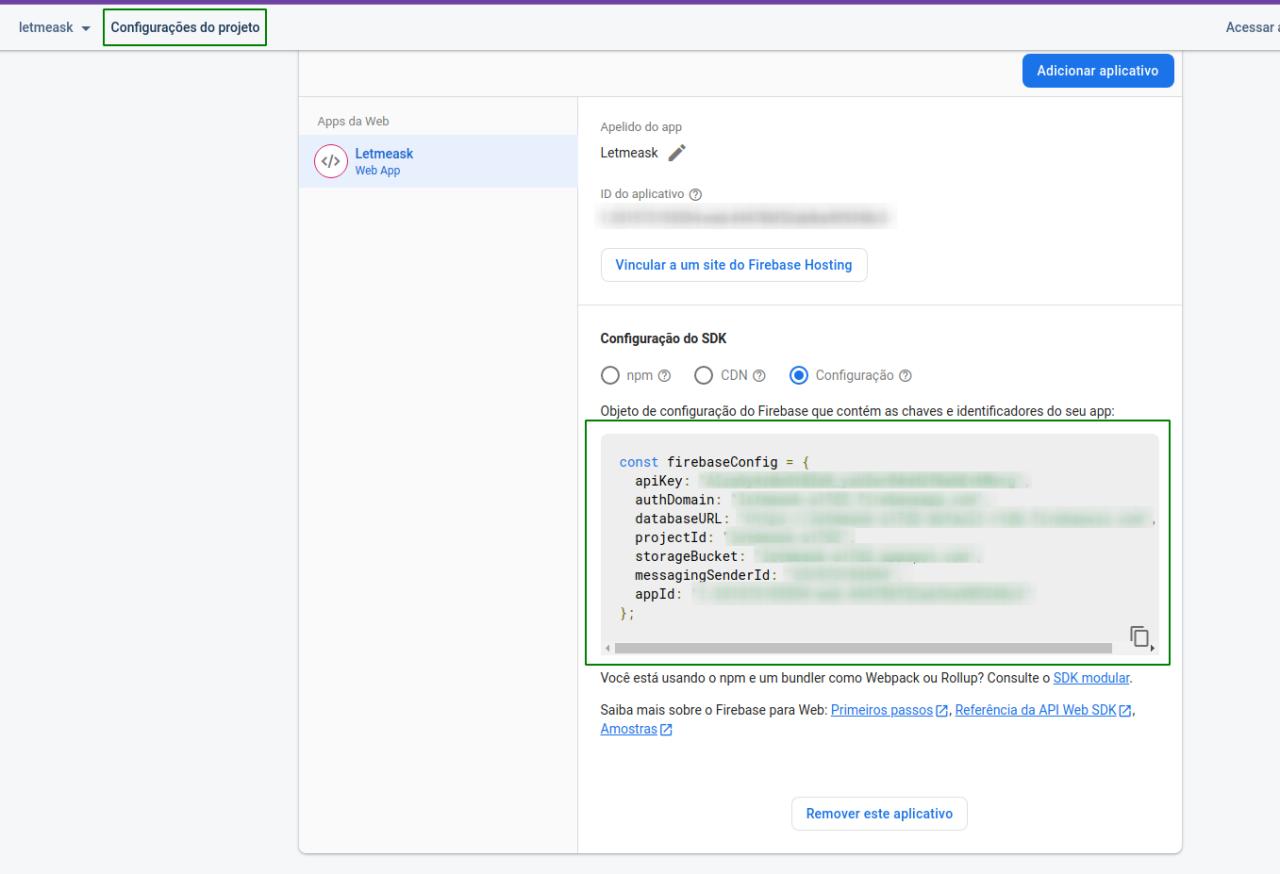
Task: Open help icon beside ID do aplicativo
Action: [x=695, y=194]
